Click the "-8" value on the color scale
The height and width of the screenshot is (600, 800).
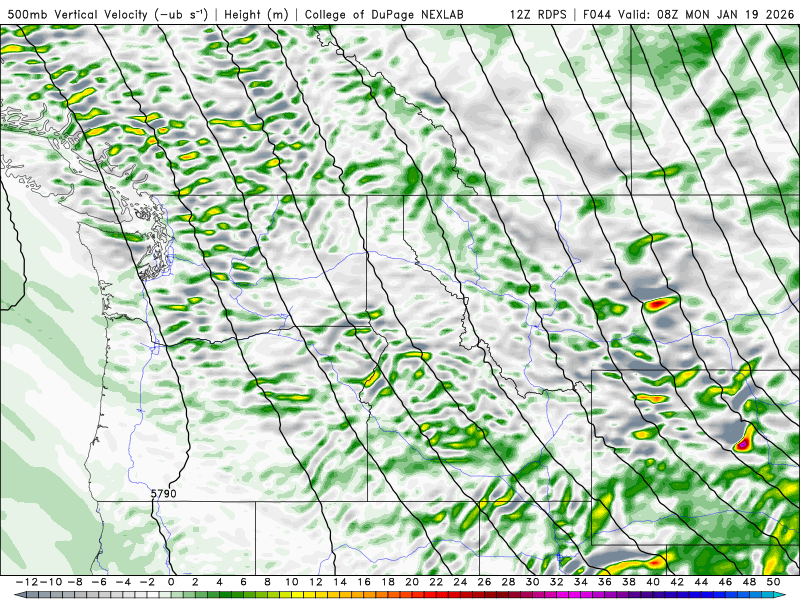click(x=75, y=582)
